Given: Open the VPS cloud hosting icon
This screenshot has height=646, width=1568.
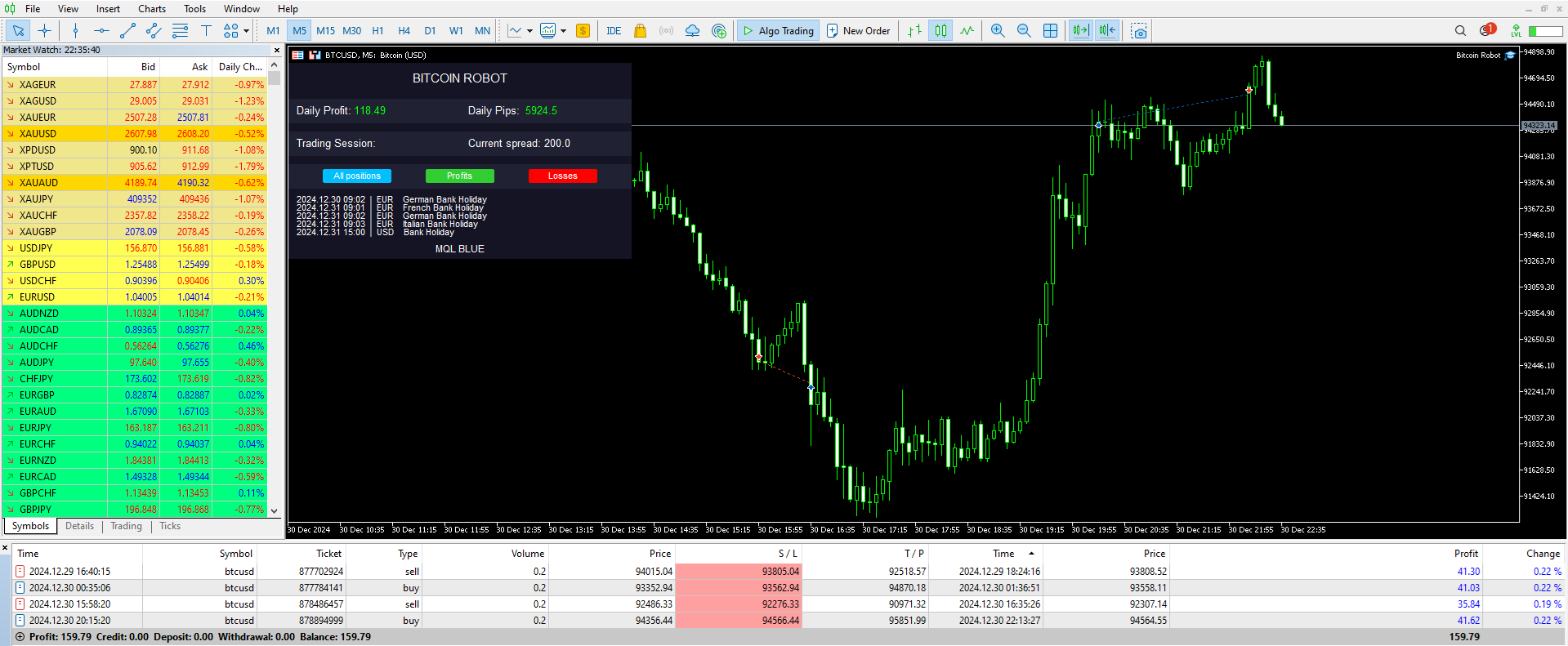Looking at the screenshot, I should coord(692,31).
